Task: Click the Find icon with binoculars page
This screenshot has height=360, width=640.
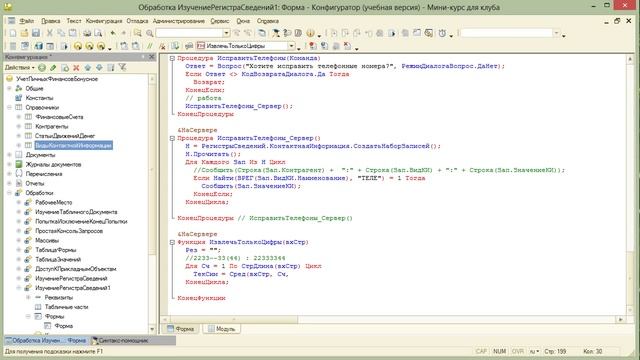Action: click(138, 33)
